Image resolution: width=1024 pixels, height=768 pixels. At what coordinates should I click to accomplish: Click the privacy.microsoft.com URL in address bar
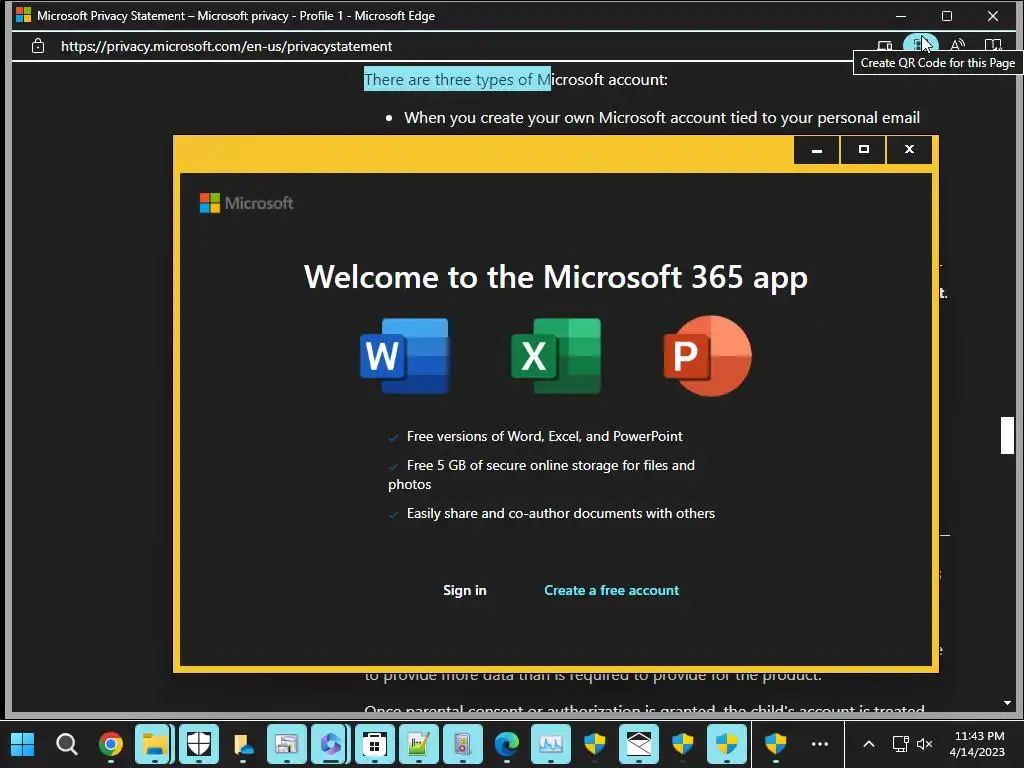(226, 46)
